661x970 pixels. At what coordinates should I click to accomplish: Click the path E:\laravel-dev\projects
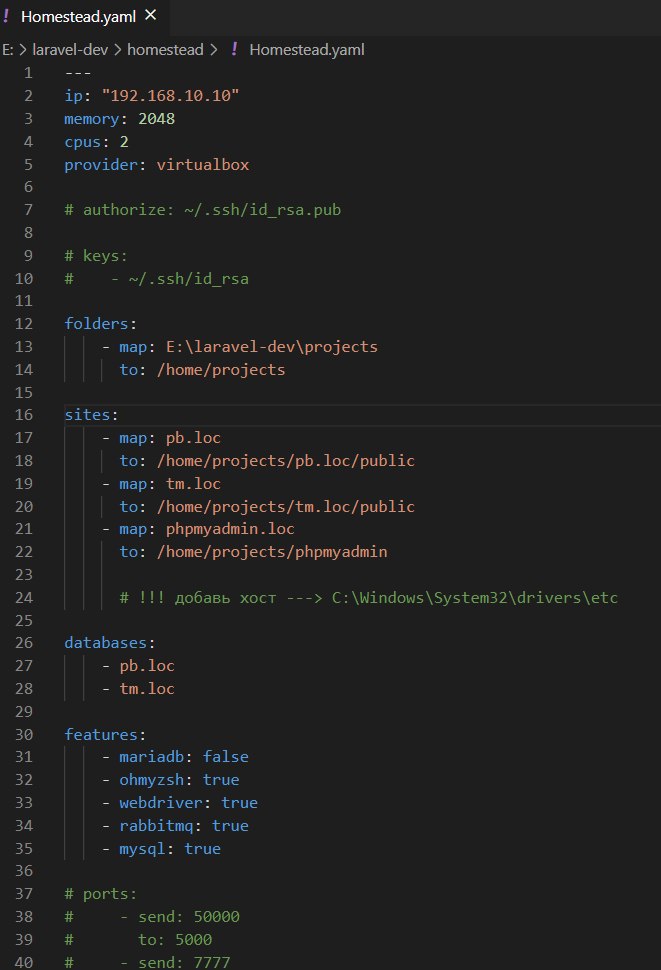[271, 346]
